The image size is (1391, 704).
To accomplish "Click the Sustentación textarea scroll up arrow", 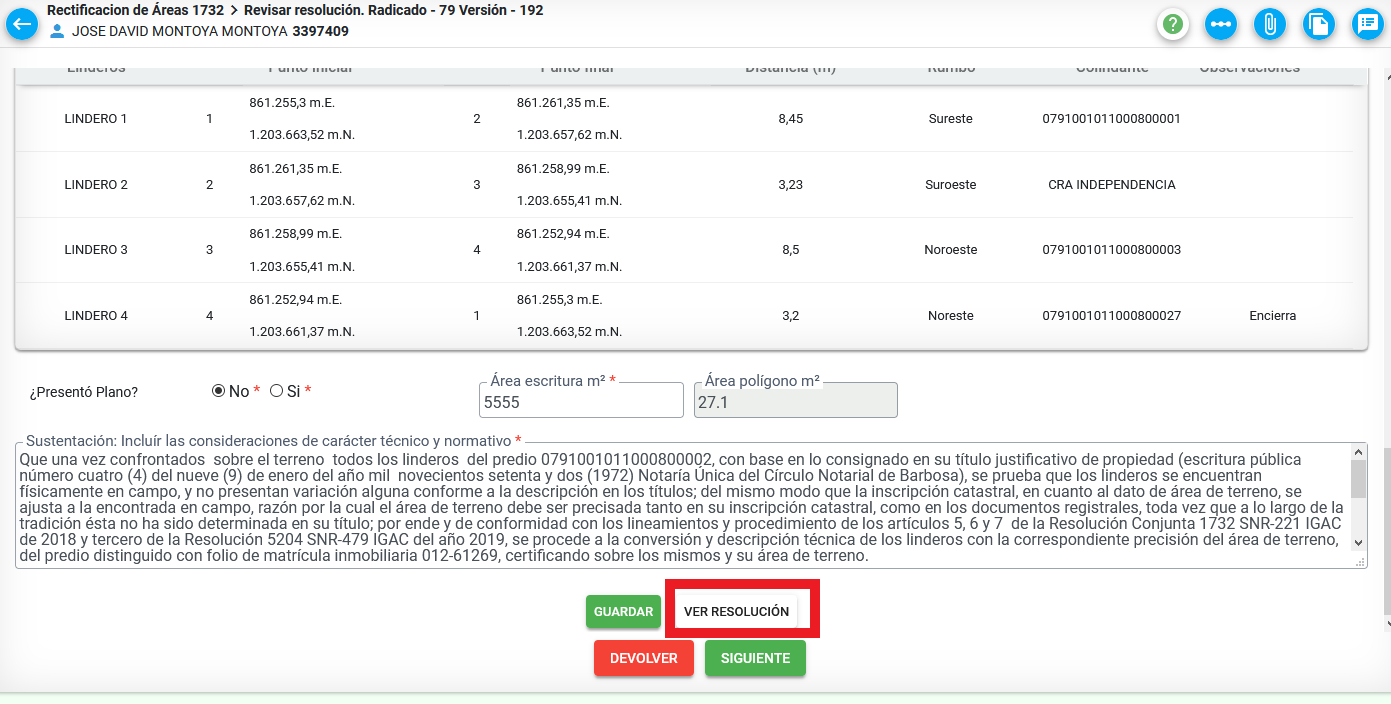I will [1358, 453].
